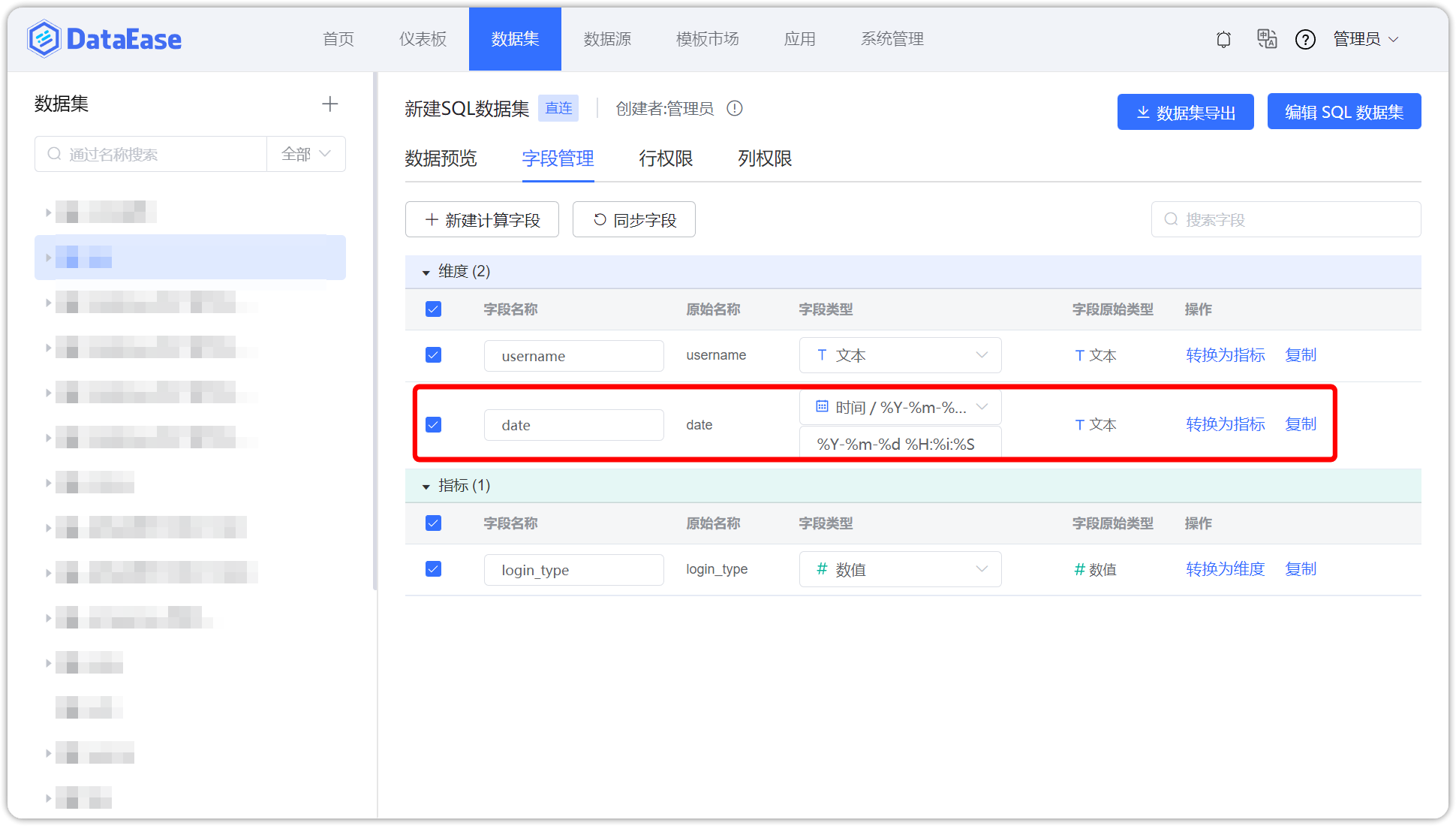Click the calendar icon in the date field type
Image resolution: width=1456 pixels, height=826 pixels.
pos(820,406)
